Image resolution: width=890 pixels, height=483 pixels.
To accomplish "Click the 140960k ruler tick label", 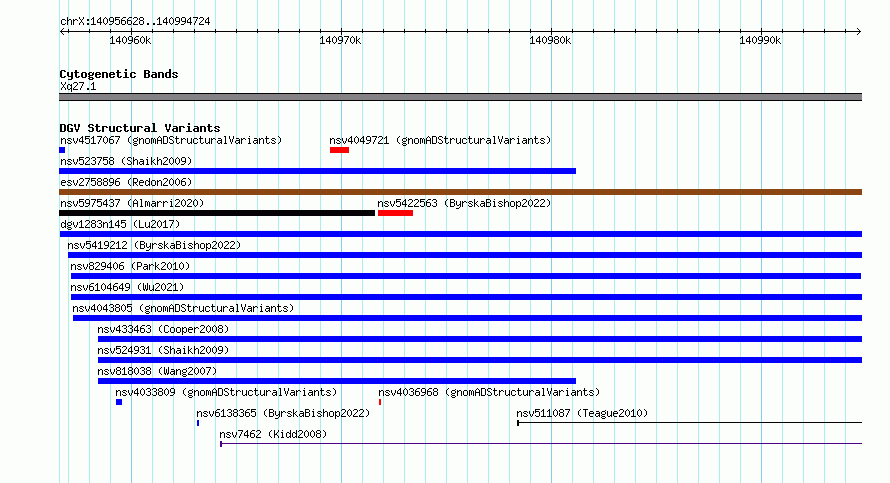I will click(130, 40).
